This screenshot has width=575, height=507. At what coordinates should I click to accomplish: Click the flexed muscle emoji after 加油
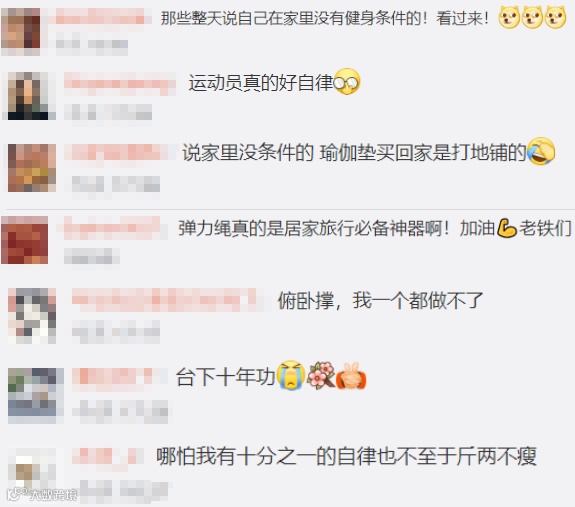tap(507, 228)
